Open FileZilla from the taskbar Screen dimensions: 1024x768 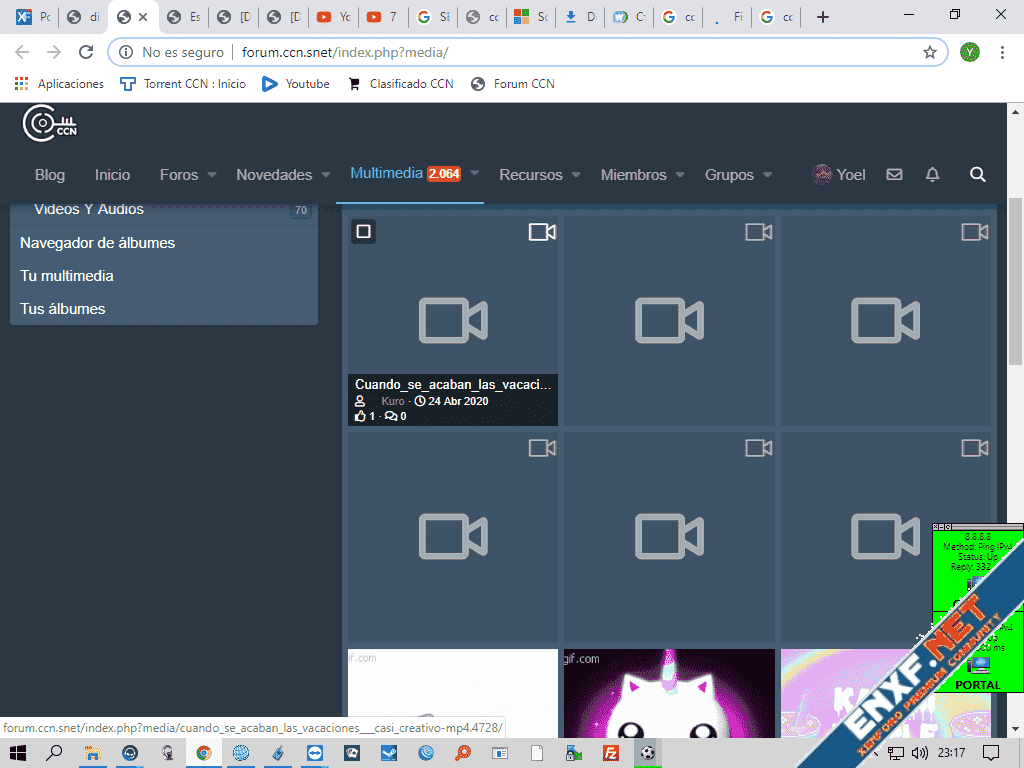610,752
